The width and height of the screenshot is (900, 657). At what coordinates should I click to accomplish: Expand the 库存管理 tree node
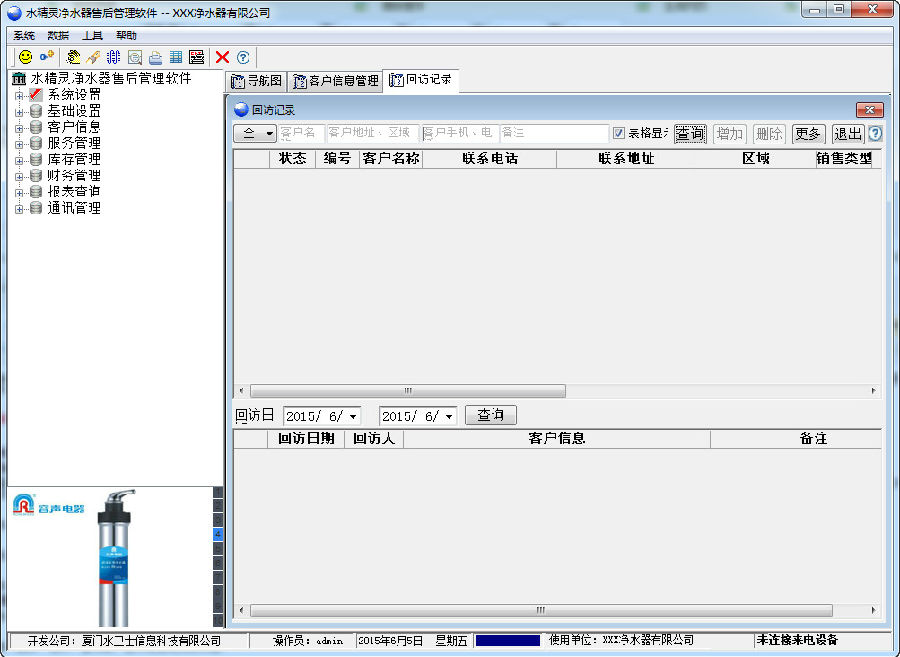tap(19, 160)
